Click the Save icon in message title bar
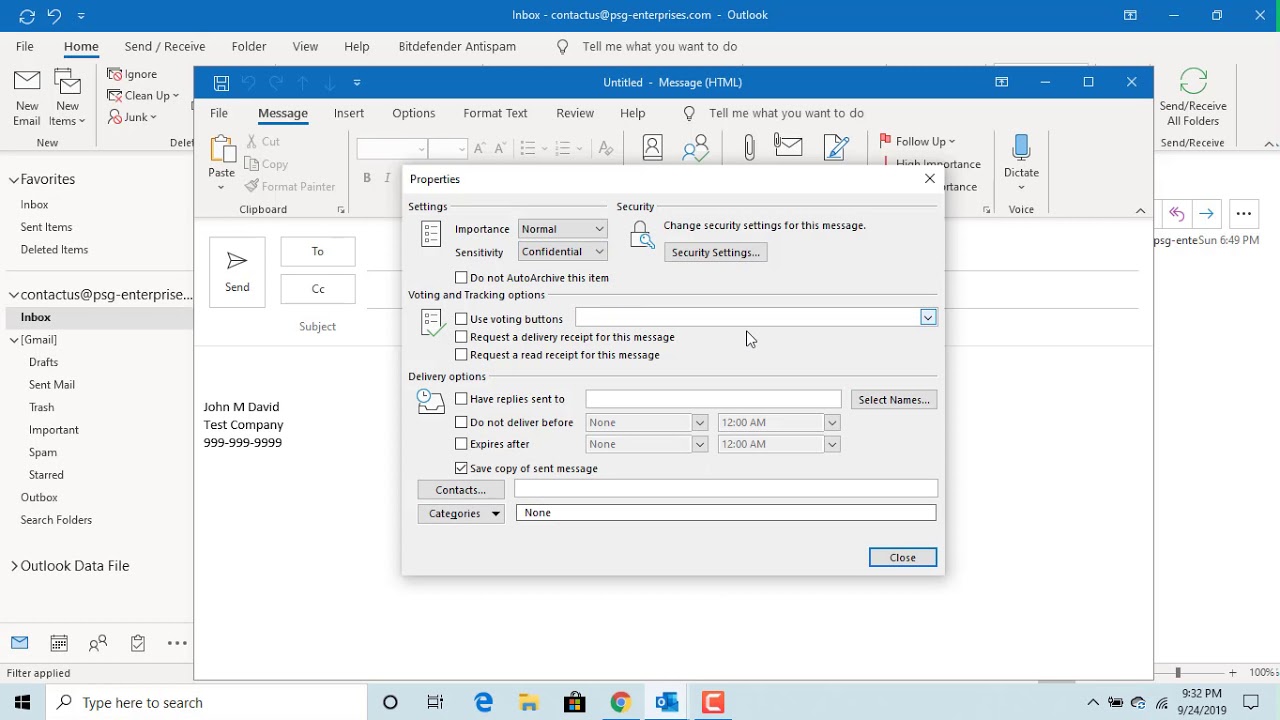1280x720 pixels. click(x=222, y=83)
